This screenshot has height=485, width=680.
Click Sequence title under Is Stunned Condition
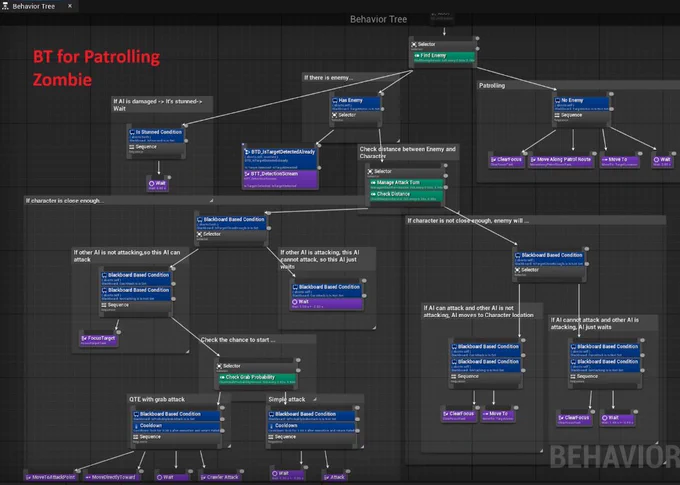click(146, 147)
